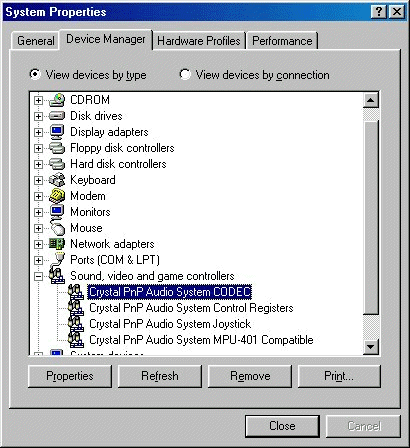Open the Hardware Profiles tab
Screen dimensions: 410x448
(x=199, y=41)
